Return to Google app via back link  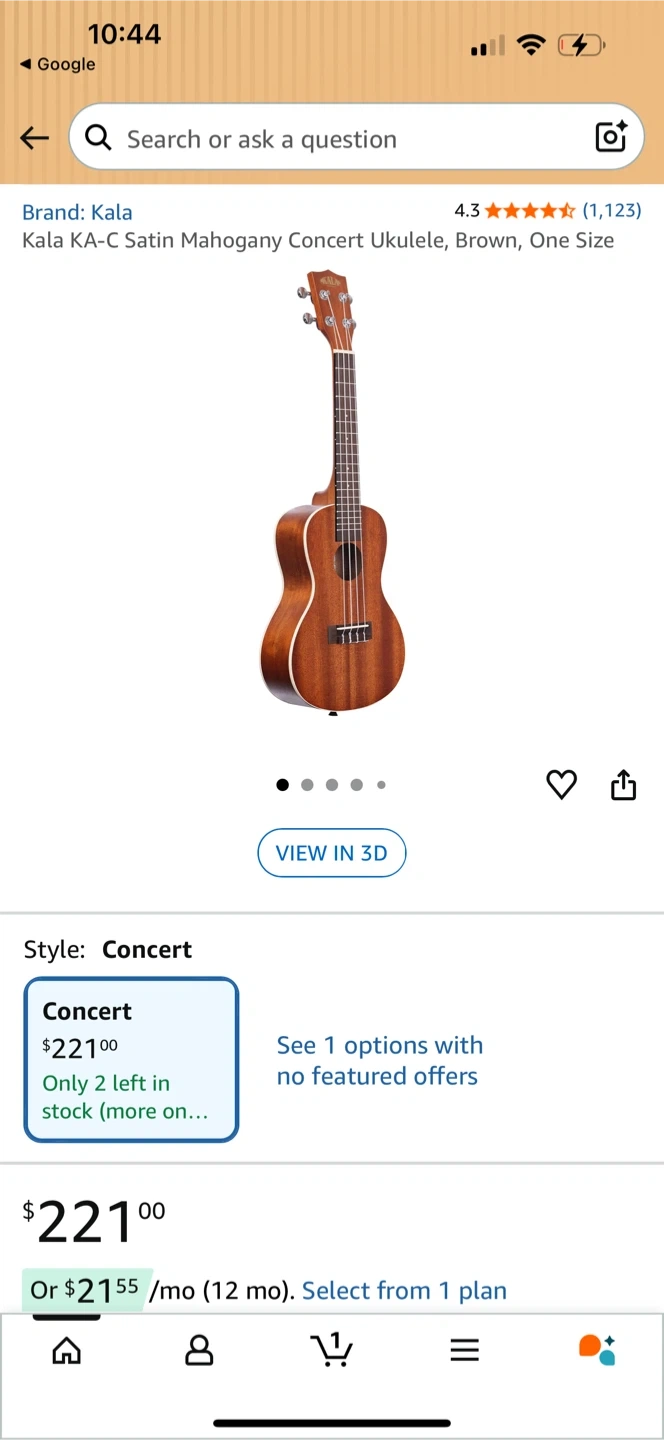click(58, 64)
